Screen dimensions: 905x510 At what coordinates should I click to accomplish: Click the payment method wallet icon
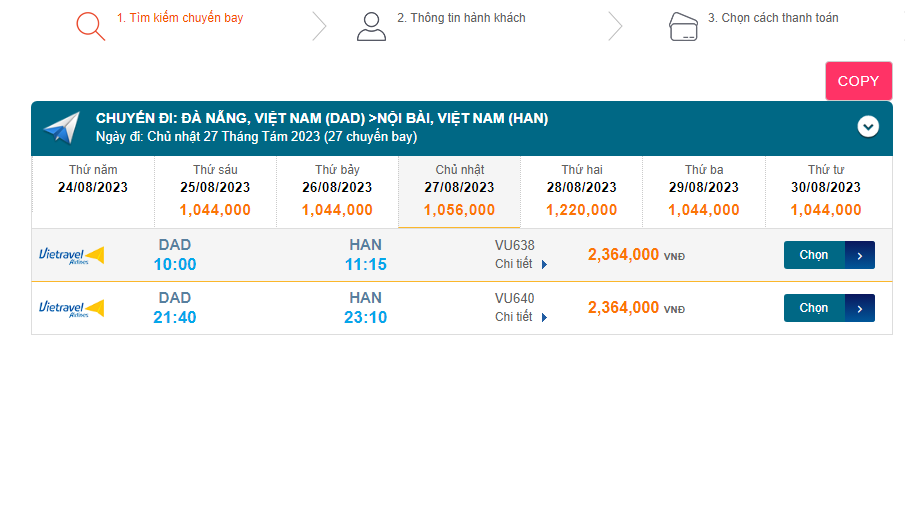(683, 26)
